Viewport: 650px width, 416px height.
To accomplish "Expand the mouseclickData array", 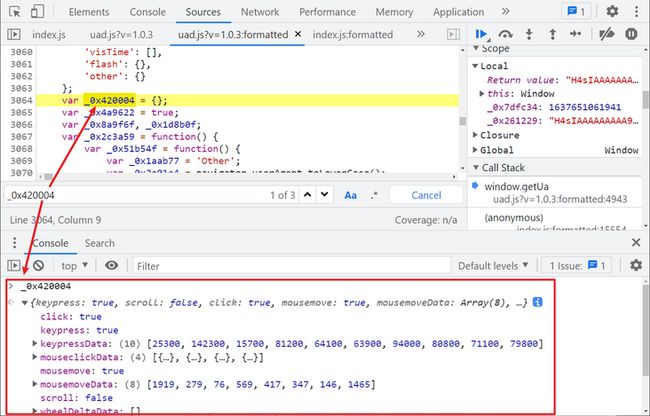I will point(35,357).
